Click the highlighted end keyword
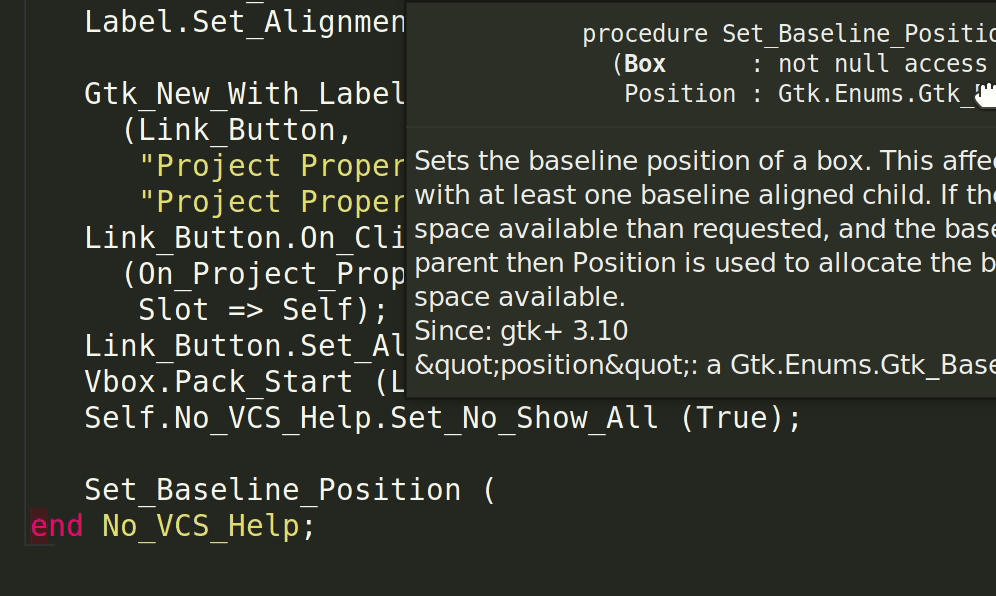The image size is (996, 596). tap(57, 526)
